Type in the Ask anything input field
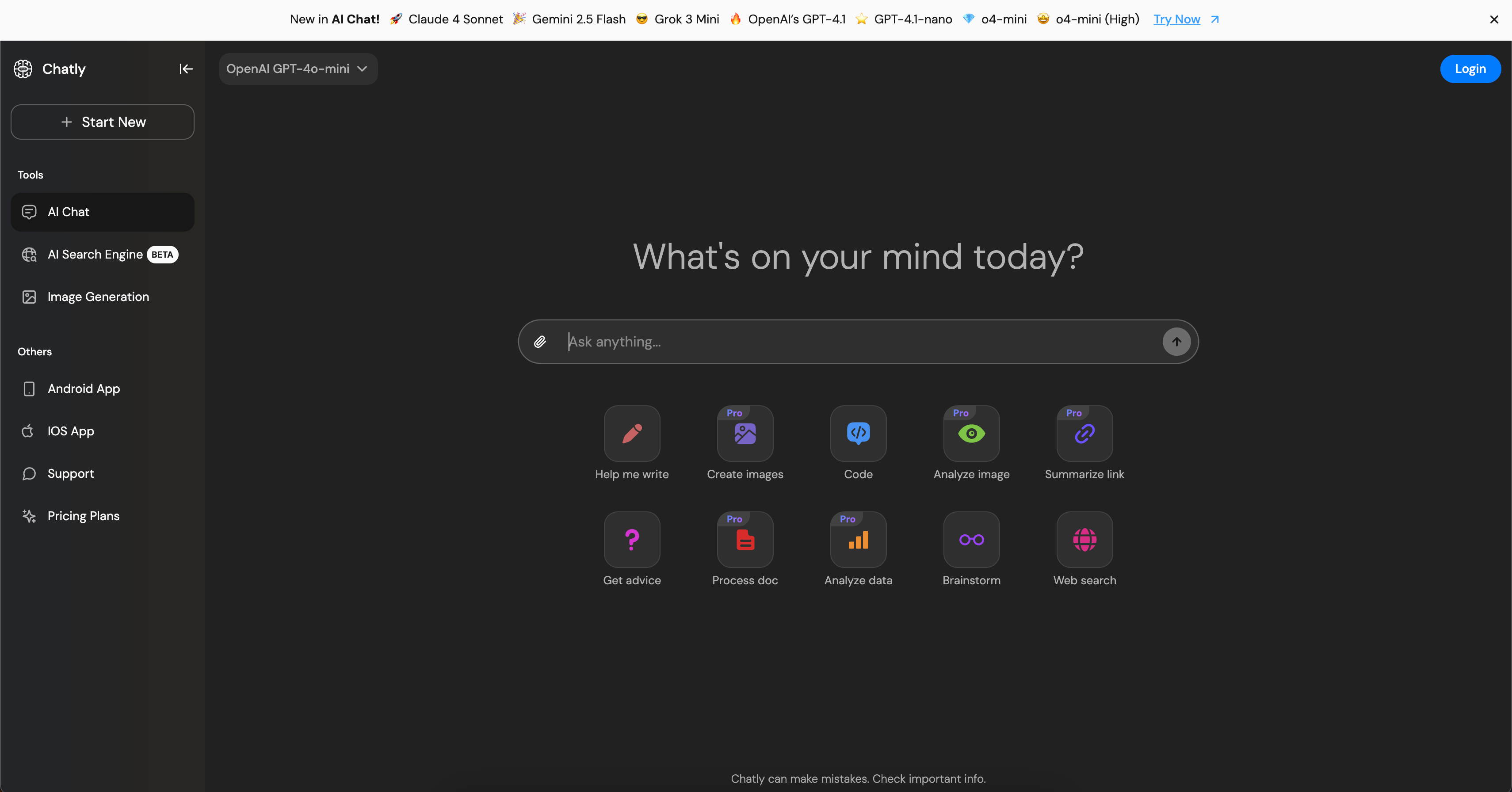This screenshot has height=792, width=1512. (x=763, y=342)
